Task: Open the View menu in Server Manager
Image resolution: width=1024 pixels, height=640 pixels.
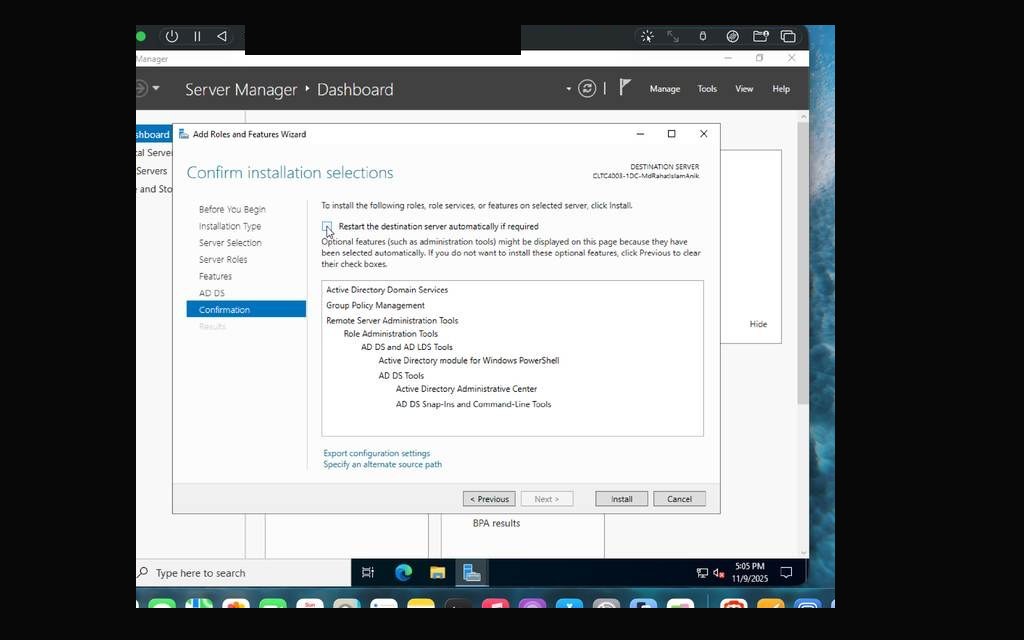Action: (744, 89)
